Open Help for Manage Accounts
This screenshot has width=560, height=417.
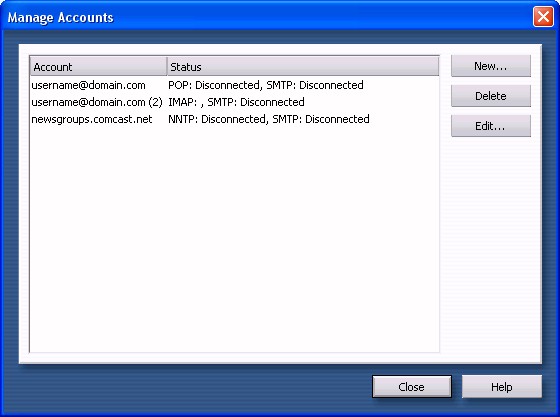tap(502, 387)
